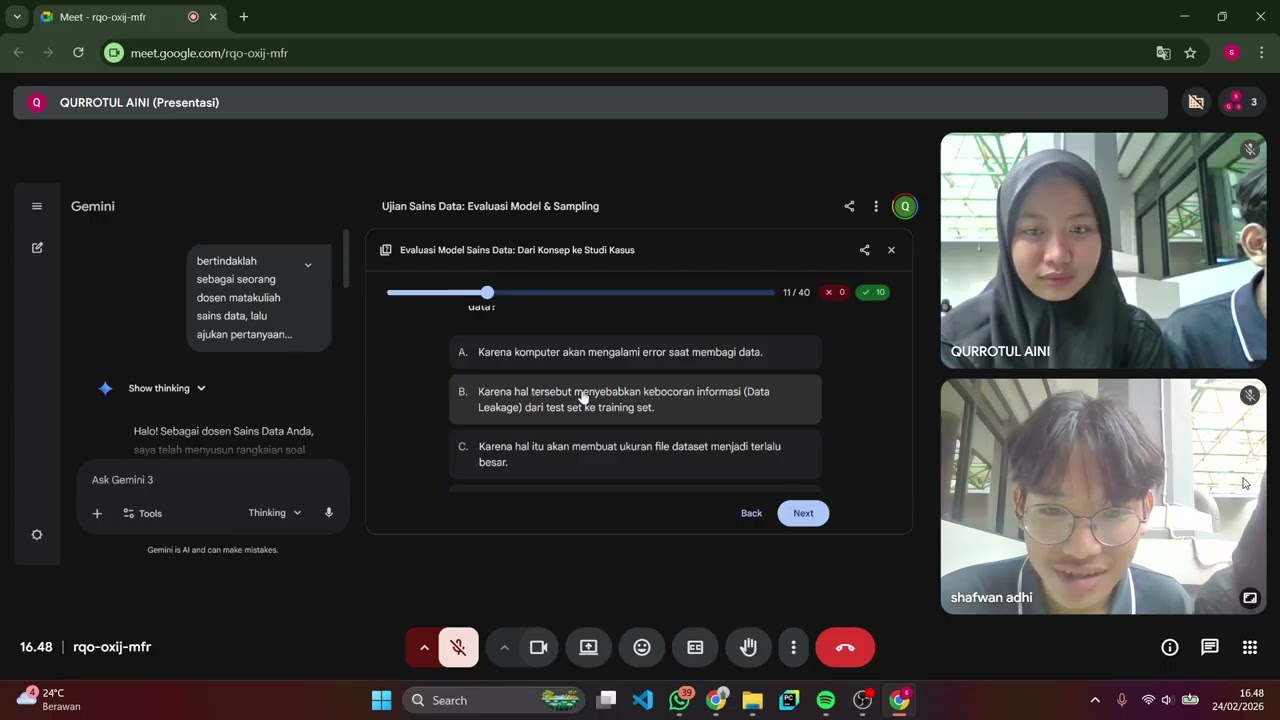This screenshot has height=720, width=1280.
Task: Click the address bar URL
Action: coord(209,53)
